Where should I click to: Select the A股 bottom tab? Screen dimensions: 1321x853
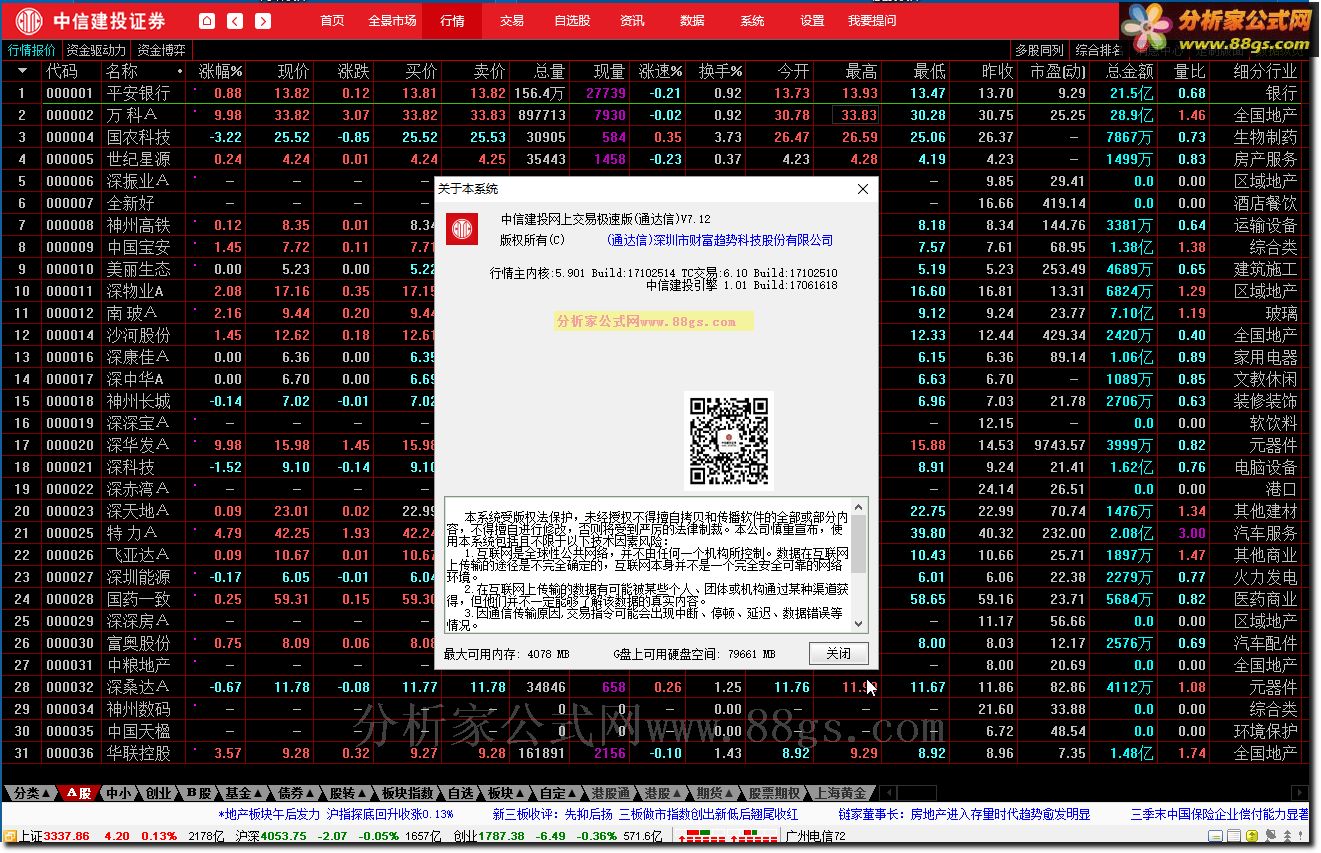tap(81, 793)
